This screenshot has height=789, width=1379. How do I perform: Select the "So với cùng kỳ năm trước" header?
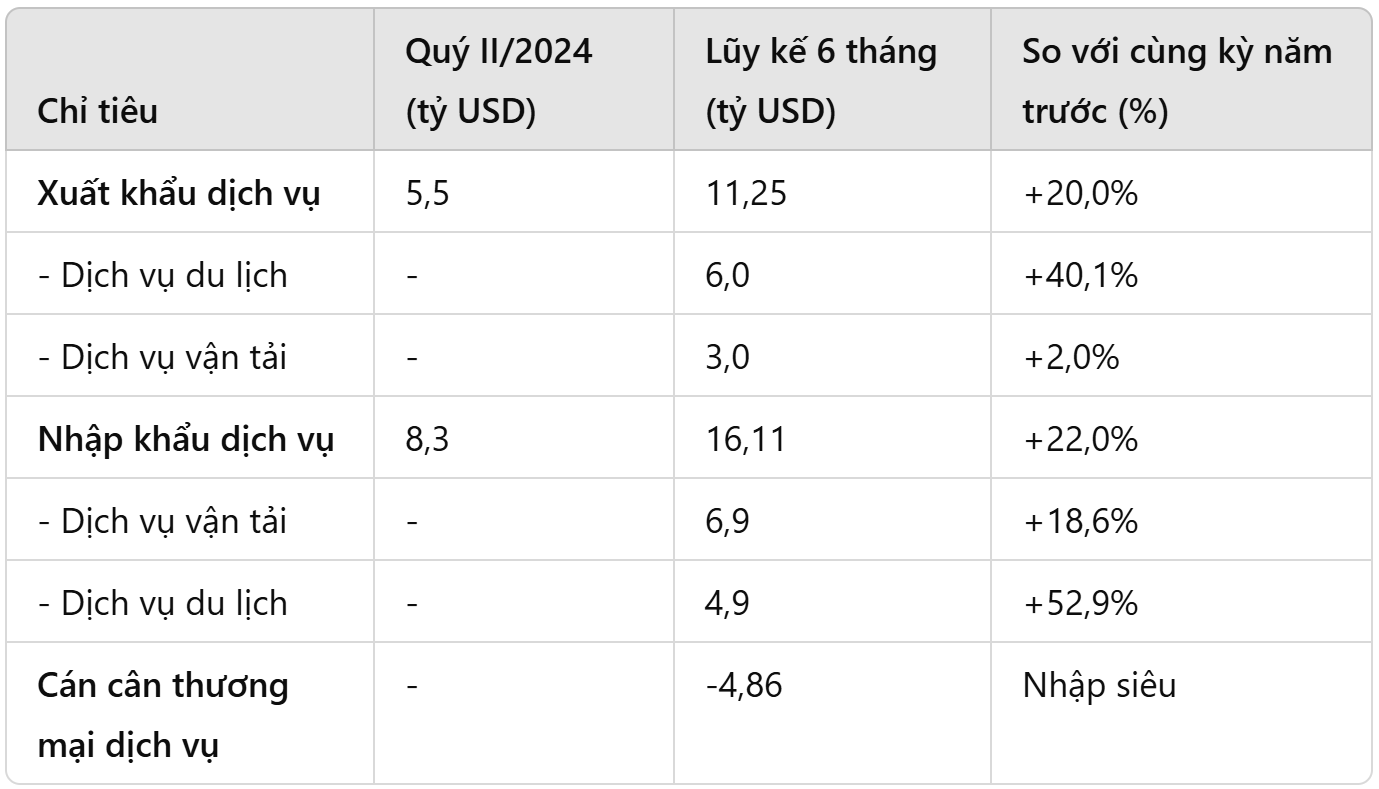click(x=1176, y=81)
